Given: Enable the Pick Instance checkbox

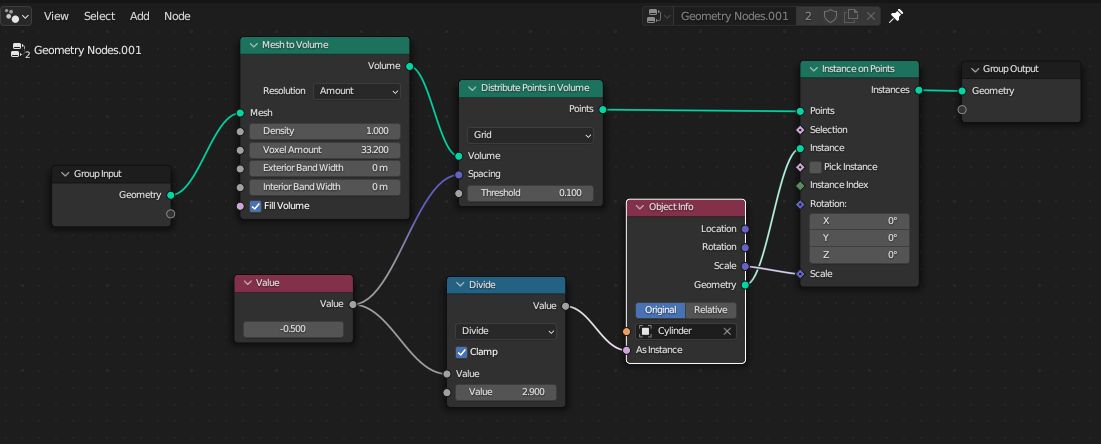Looking at the screenshot, I should (x=815, y=167).
